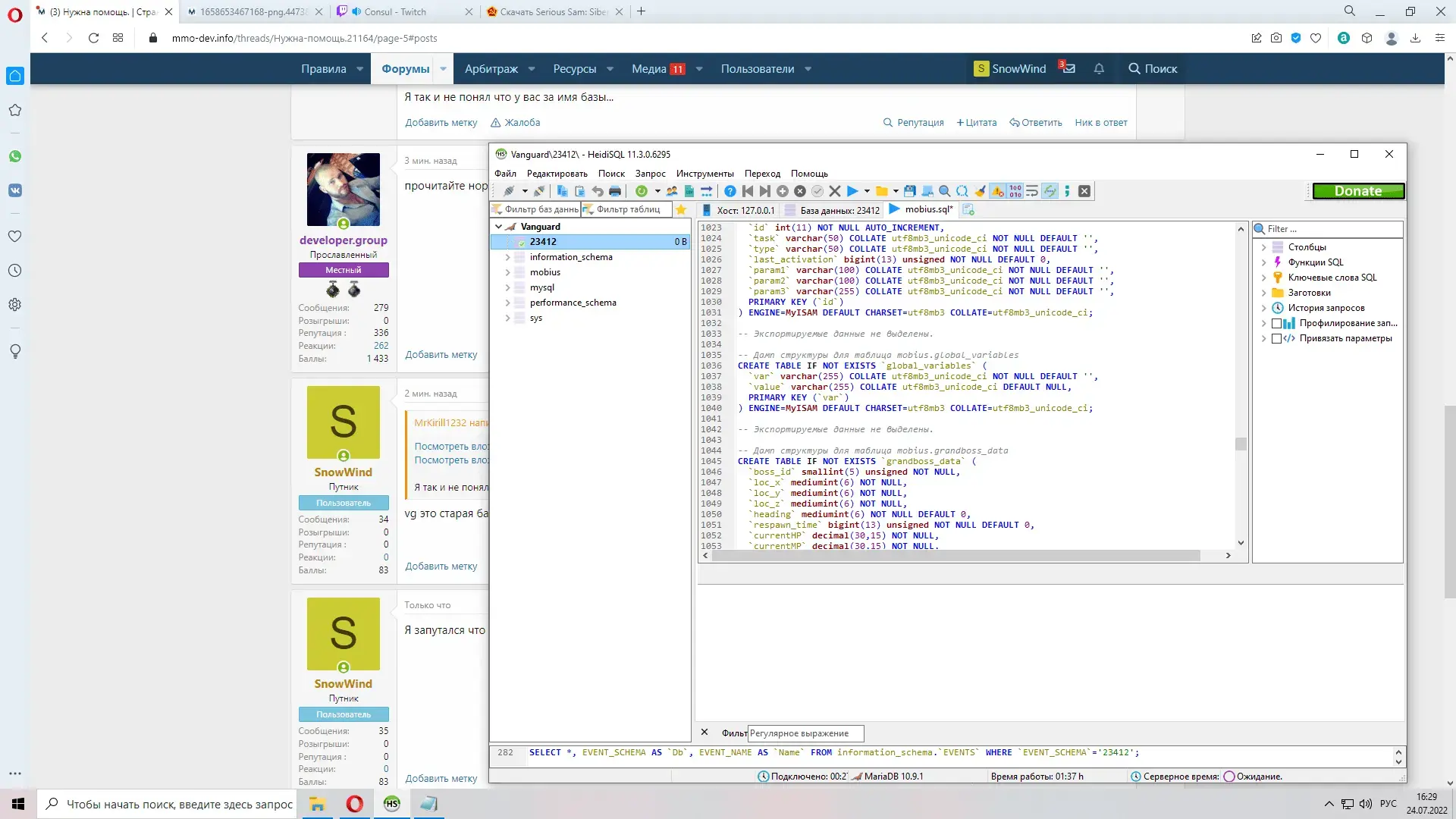This screenshot has width=1456, height=819.
Task: Click the Load SQL file folder icon
Action: (x=881, y=191)
